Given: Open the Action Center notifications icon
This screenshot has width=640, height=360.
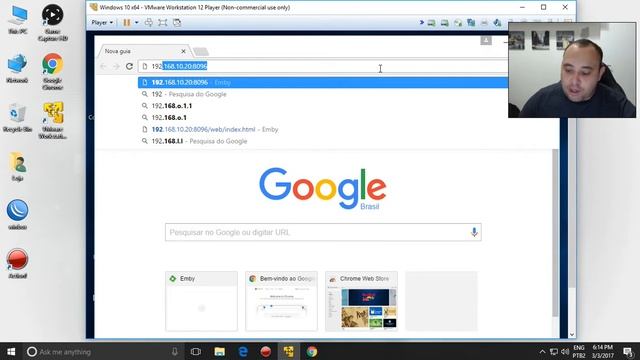Looking at the screenshot, I should [x=628, y=351].
